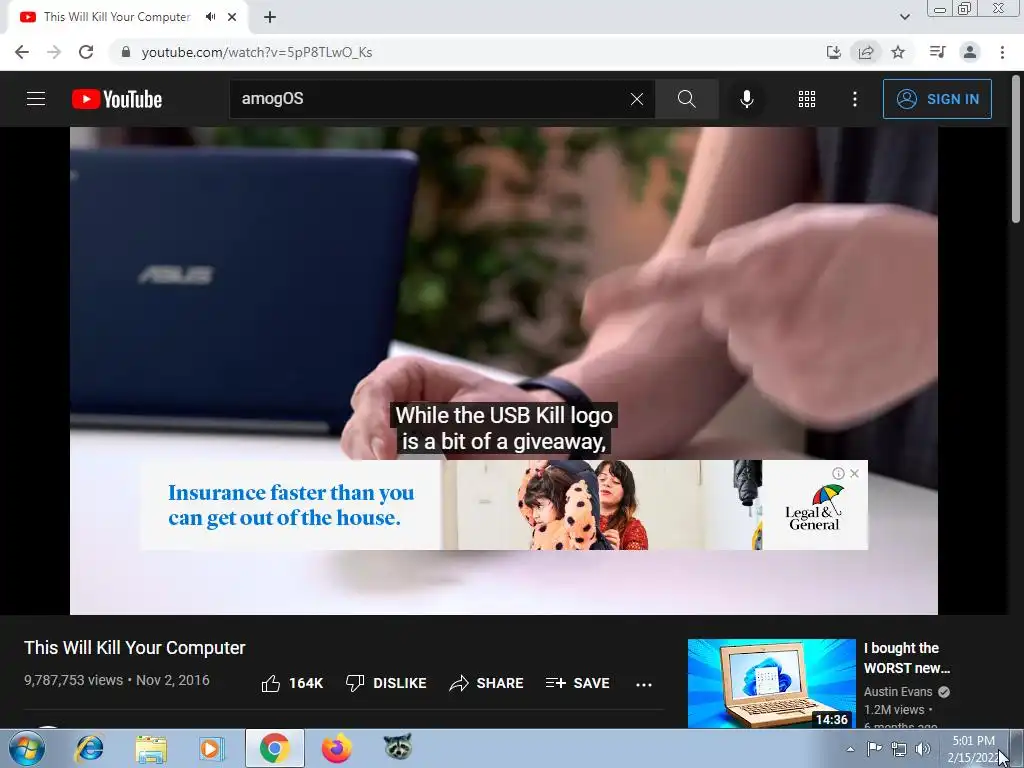Go to the YouTube home via logo
1024x768 pixels.
[117, 99]
